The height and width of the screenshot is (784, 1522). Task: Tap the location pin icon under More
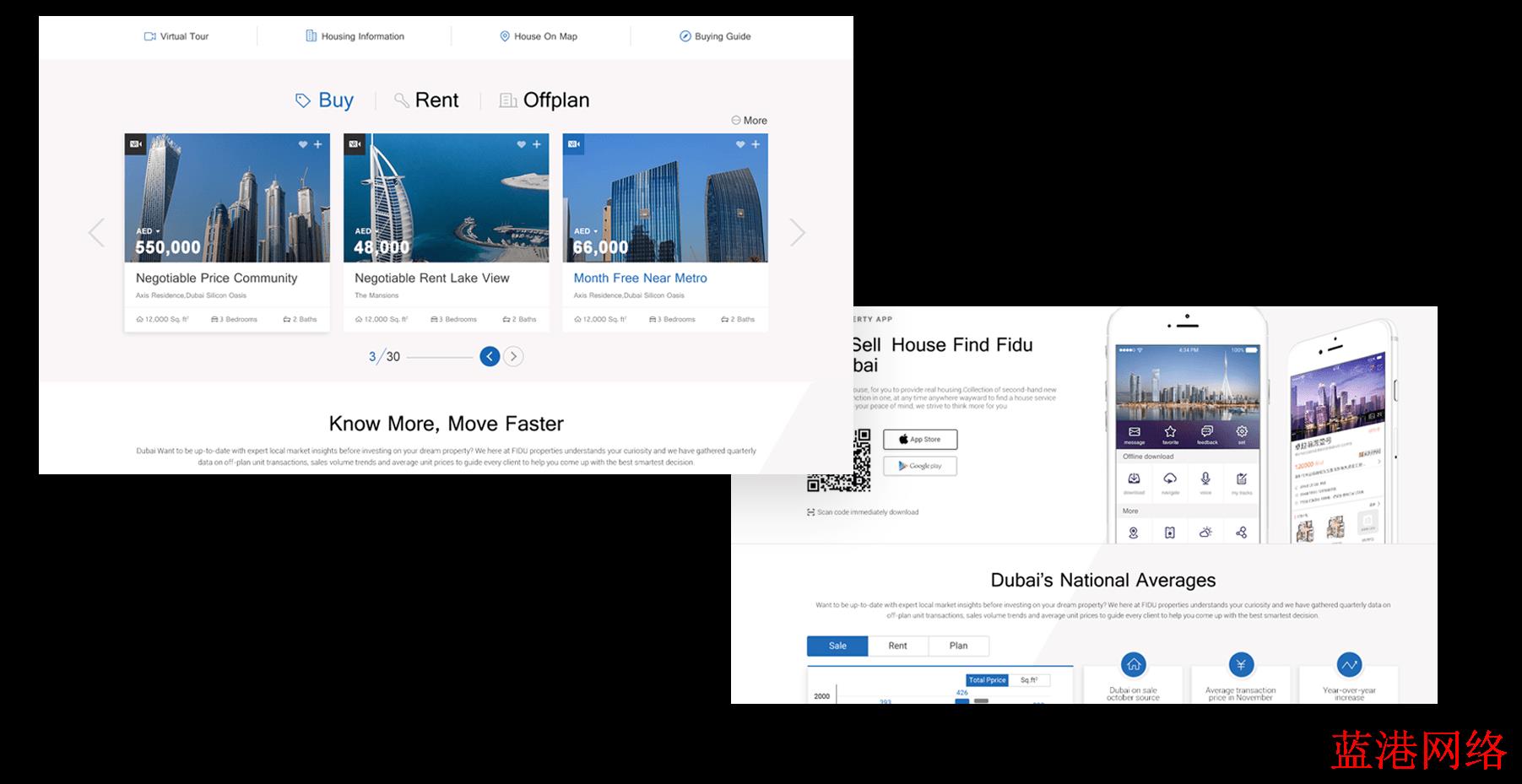(x=1134, y=533)
